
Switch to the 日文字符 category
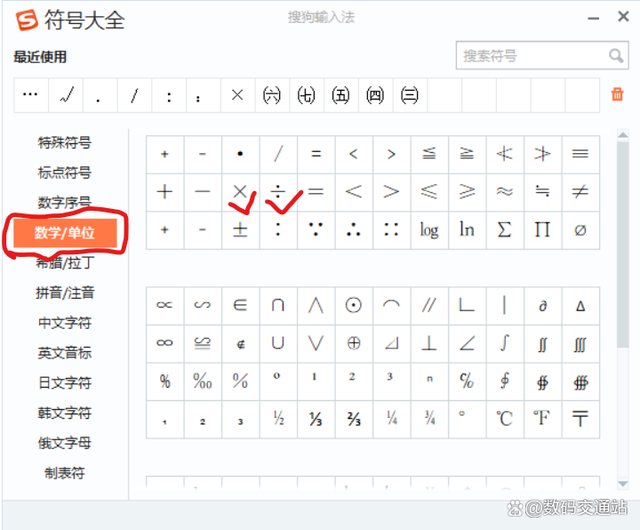(x=64, y=383)
